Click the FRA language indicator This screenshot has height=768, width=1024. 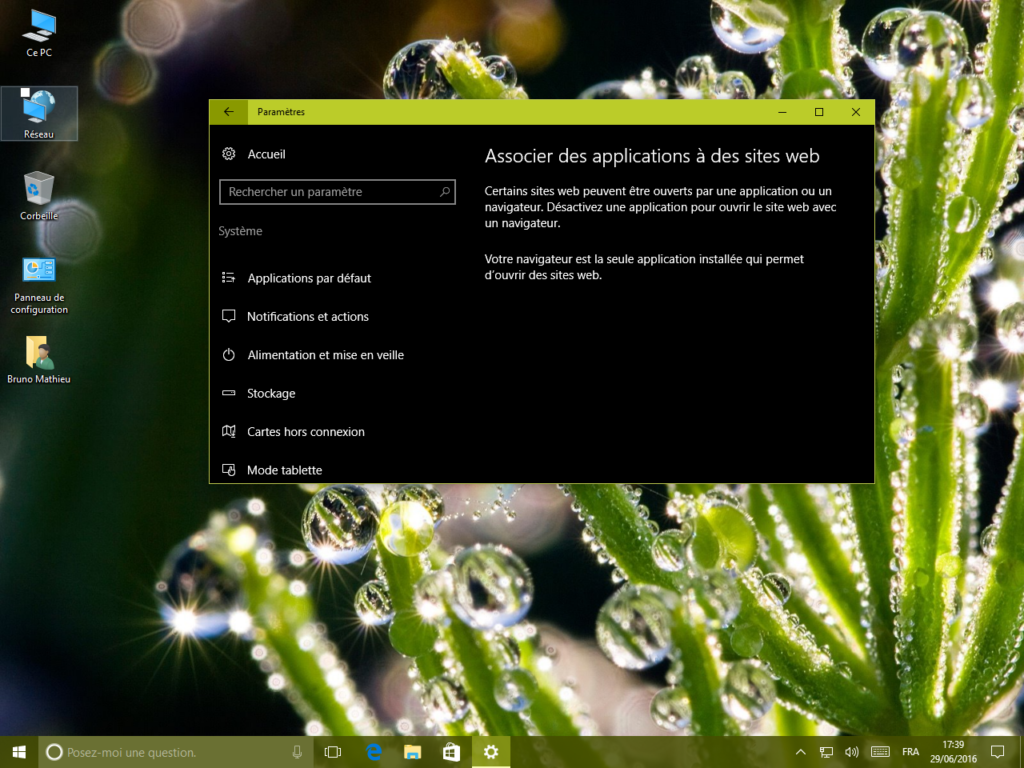[x=910, y=752]
